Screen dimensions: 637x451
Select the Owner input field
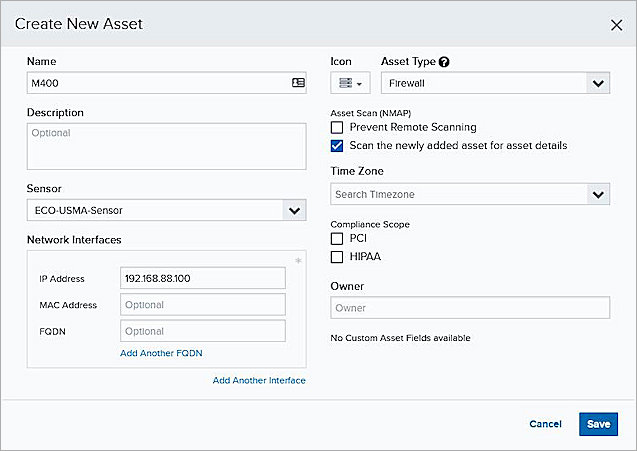pos(470,308)
